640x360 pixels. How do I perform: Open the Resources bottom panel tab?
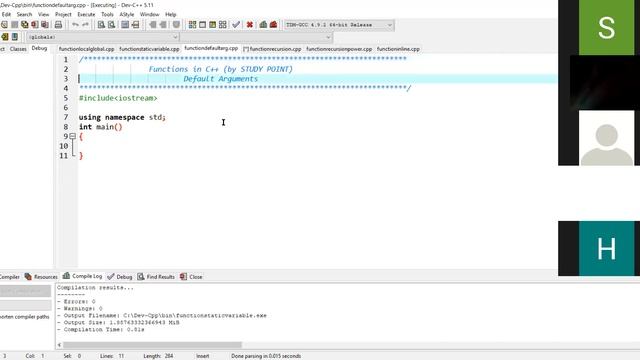(x=41, y=277)
